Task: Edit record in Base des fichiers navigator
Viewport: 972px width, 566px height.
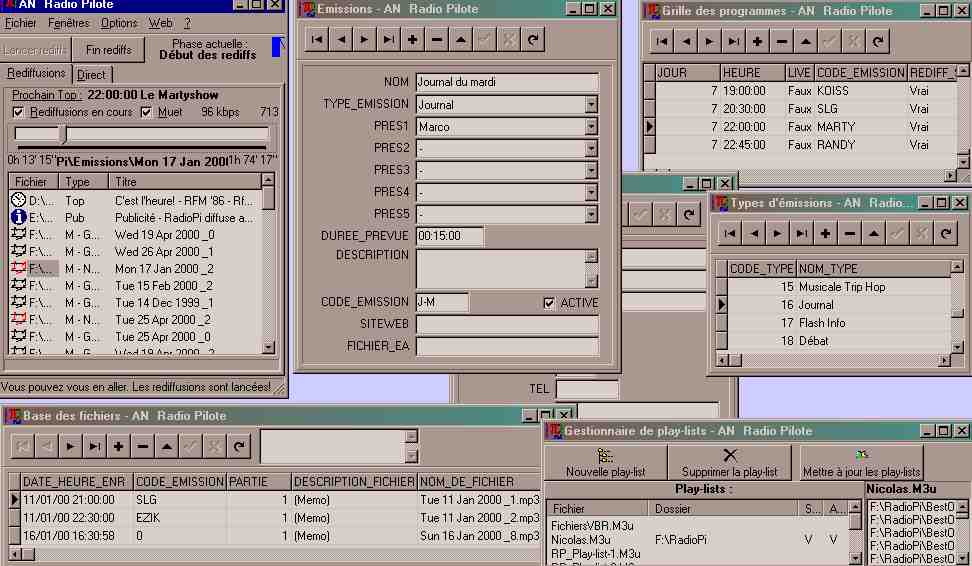Action: [x=167, y=446]
